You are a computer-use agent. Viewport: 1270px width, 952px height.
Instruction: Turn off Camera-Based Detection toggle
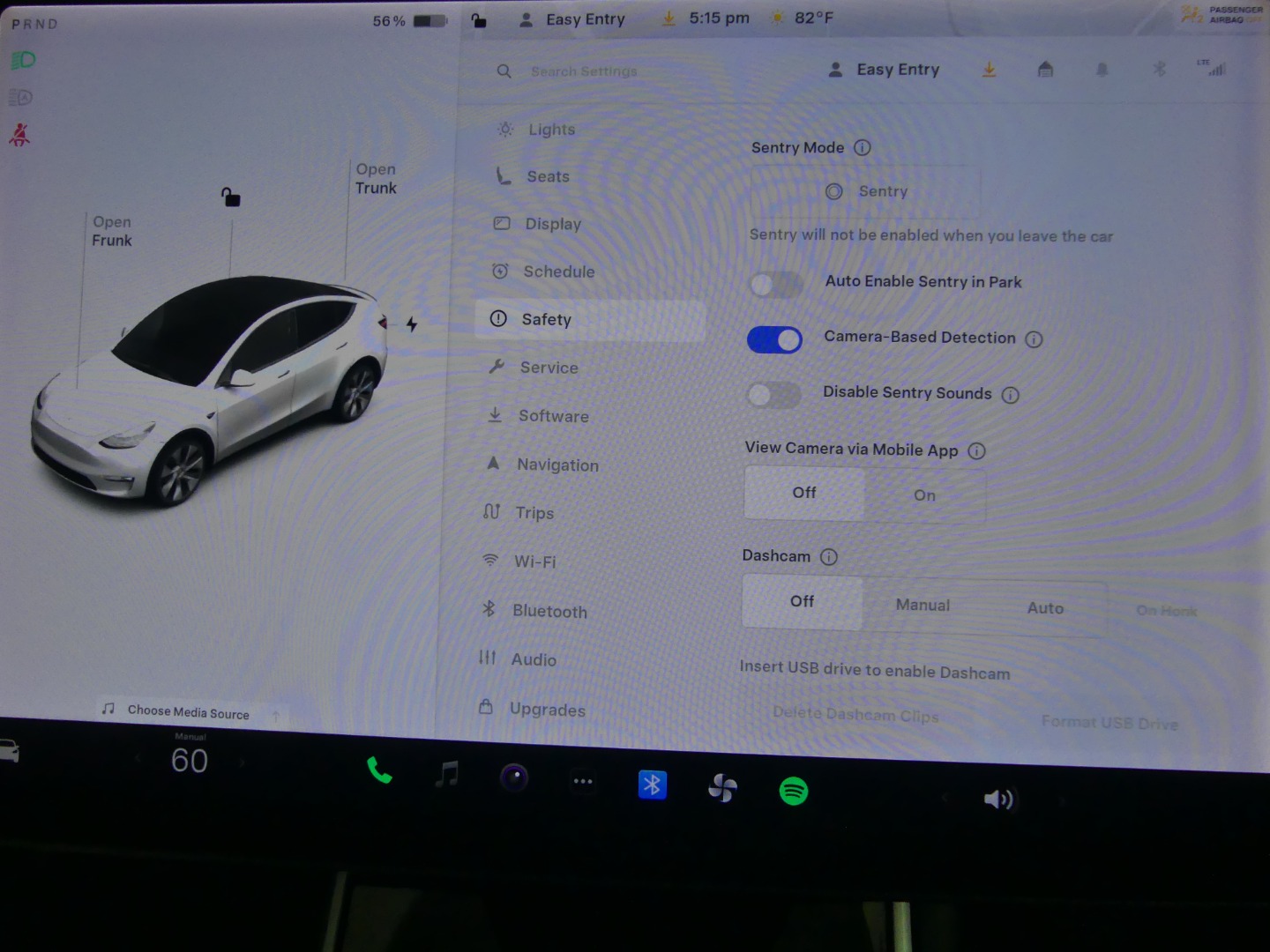[774, 339]
